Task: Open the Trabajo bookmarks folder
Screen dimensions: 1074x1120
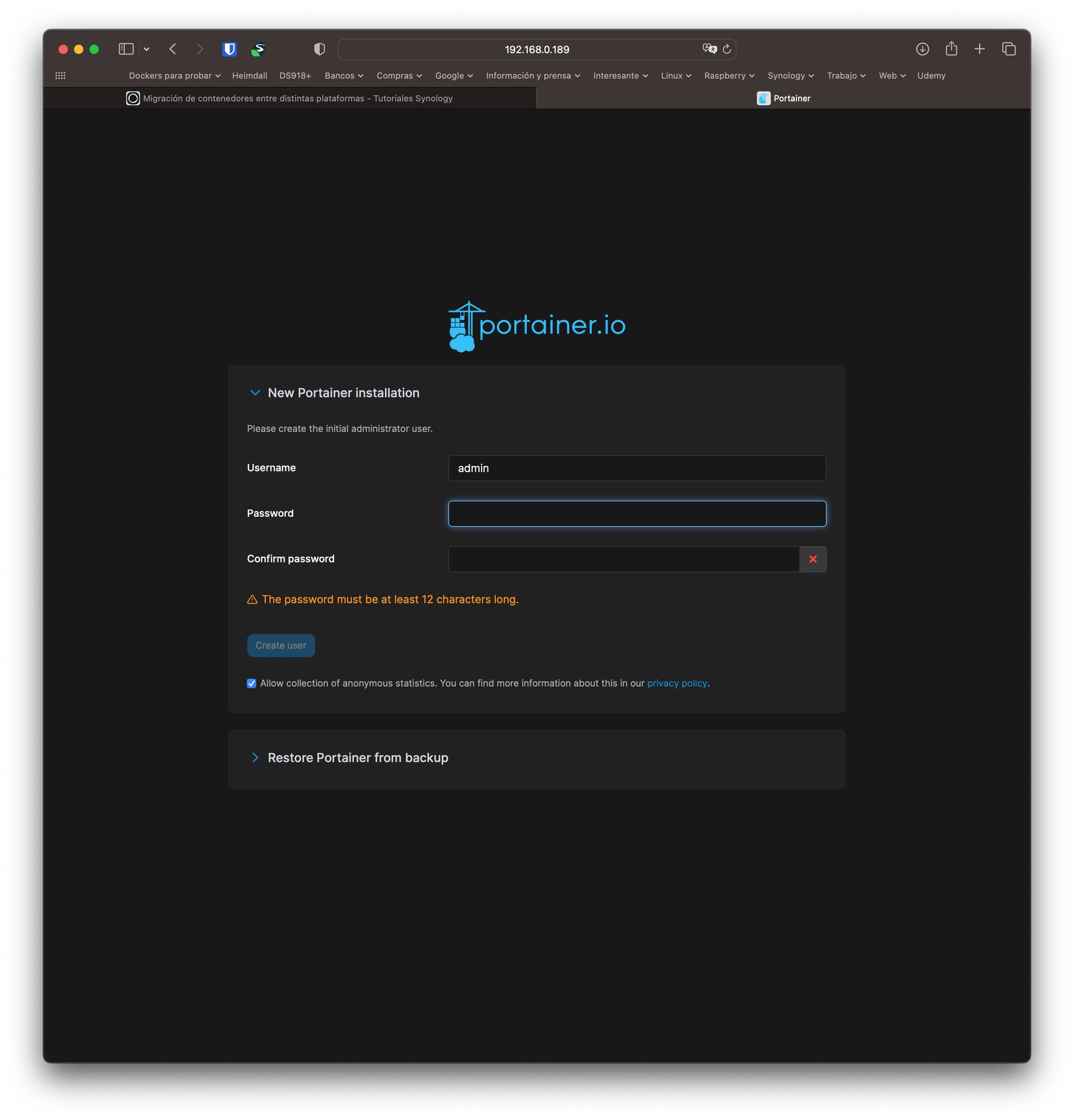Action: [845, 75]
